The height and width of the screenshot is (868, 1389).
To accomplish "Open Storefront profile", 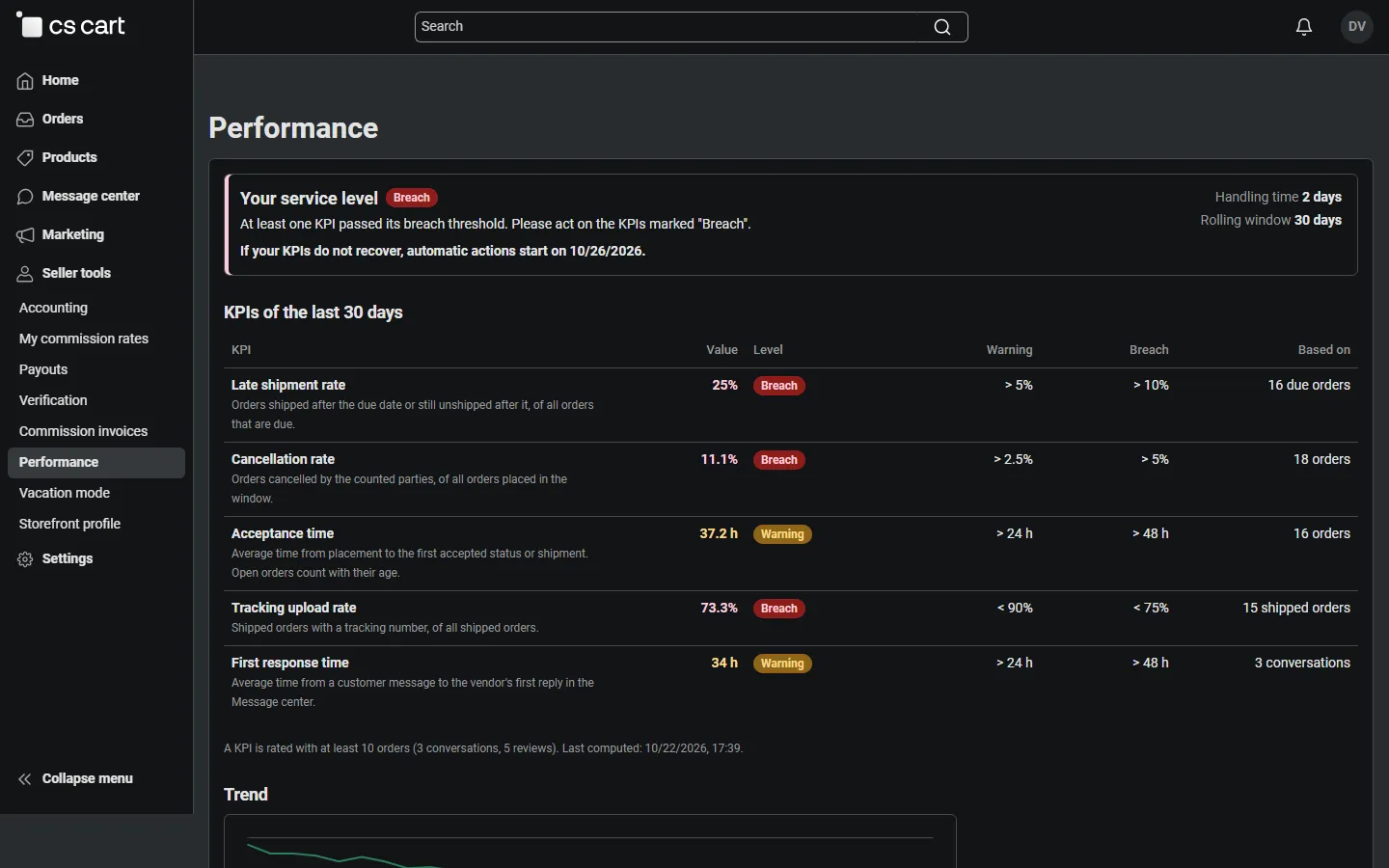I will [x=69, y=524].
